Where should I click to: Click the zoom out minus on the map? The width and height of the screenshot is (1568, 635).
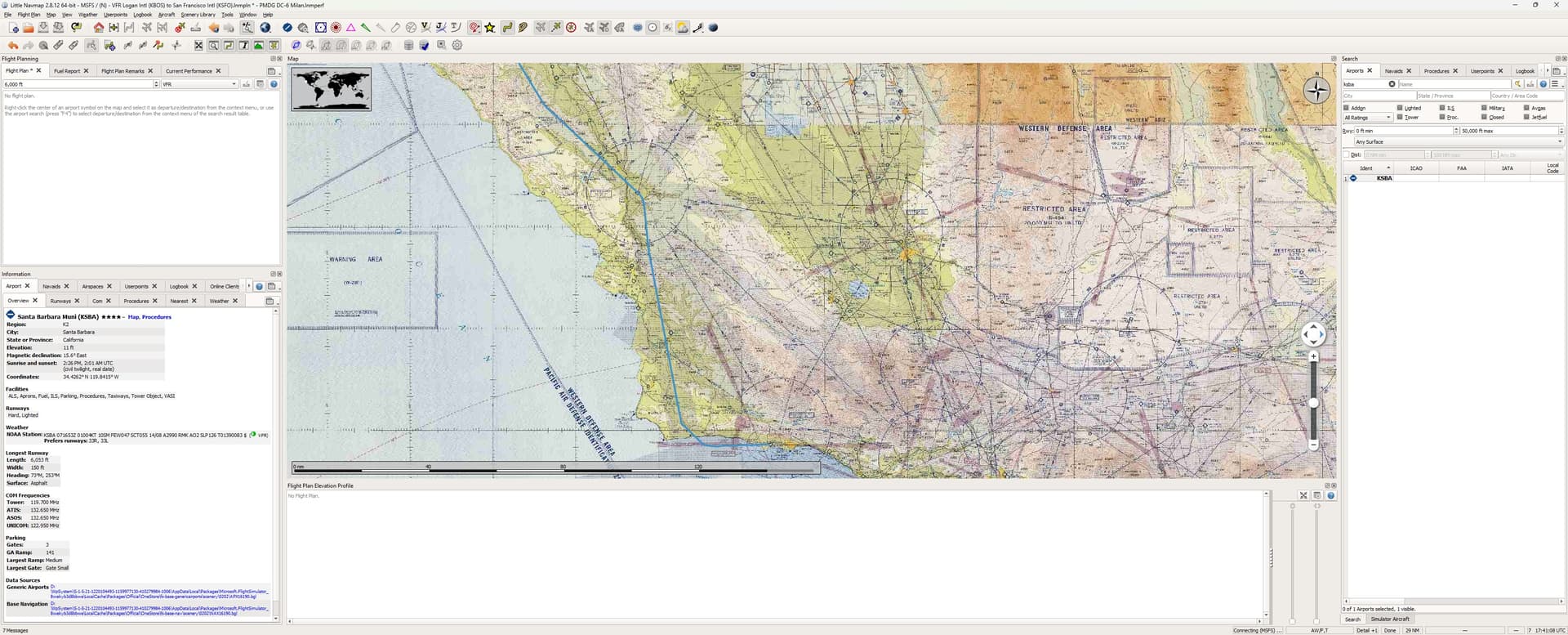(1313, 445)
